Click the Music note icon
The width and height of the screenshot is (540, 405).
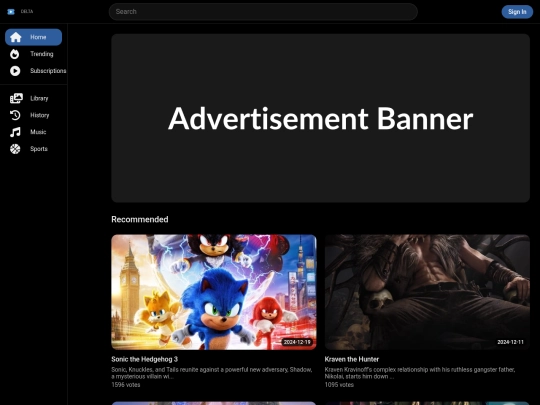pyautogui.click(x=15, y=132)
